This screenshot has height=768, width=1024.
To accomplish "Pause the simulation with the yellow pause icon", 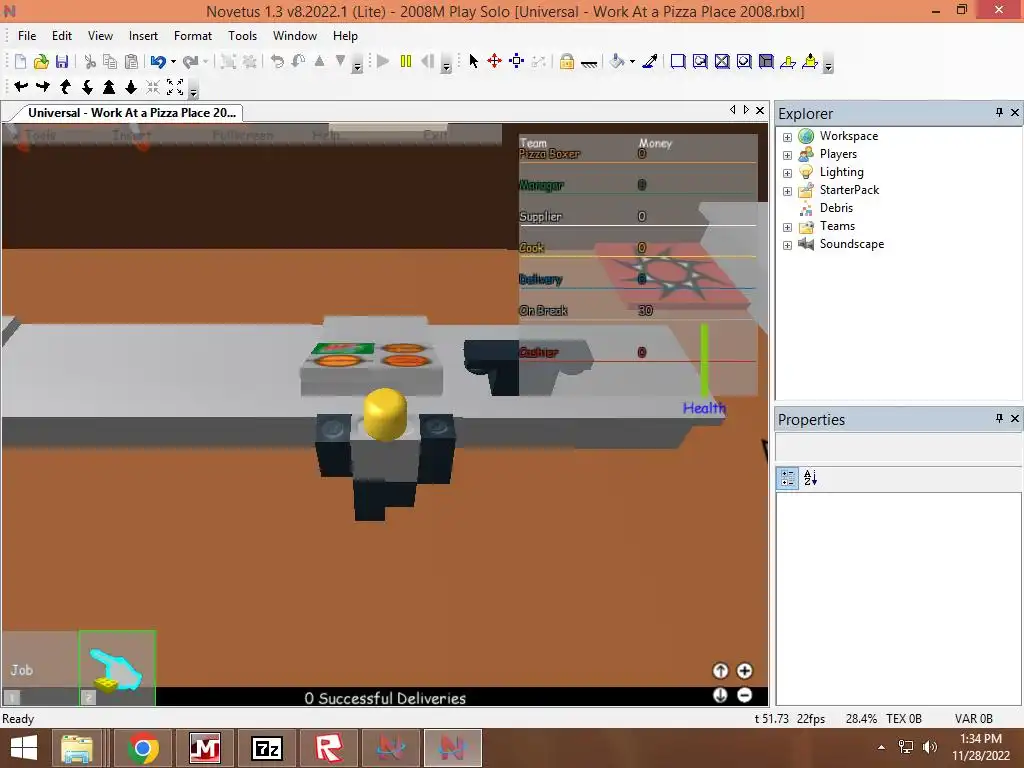I will coord(406,61).
